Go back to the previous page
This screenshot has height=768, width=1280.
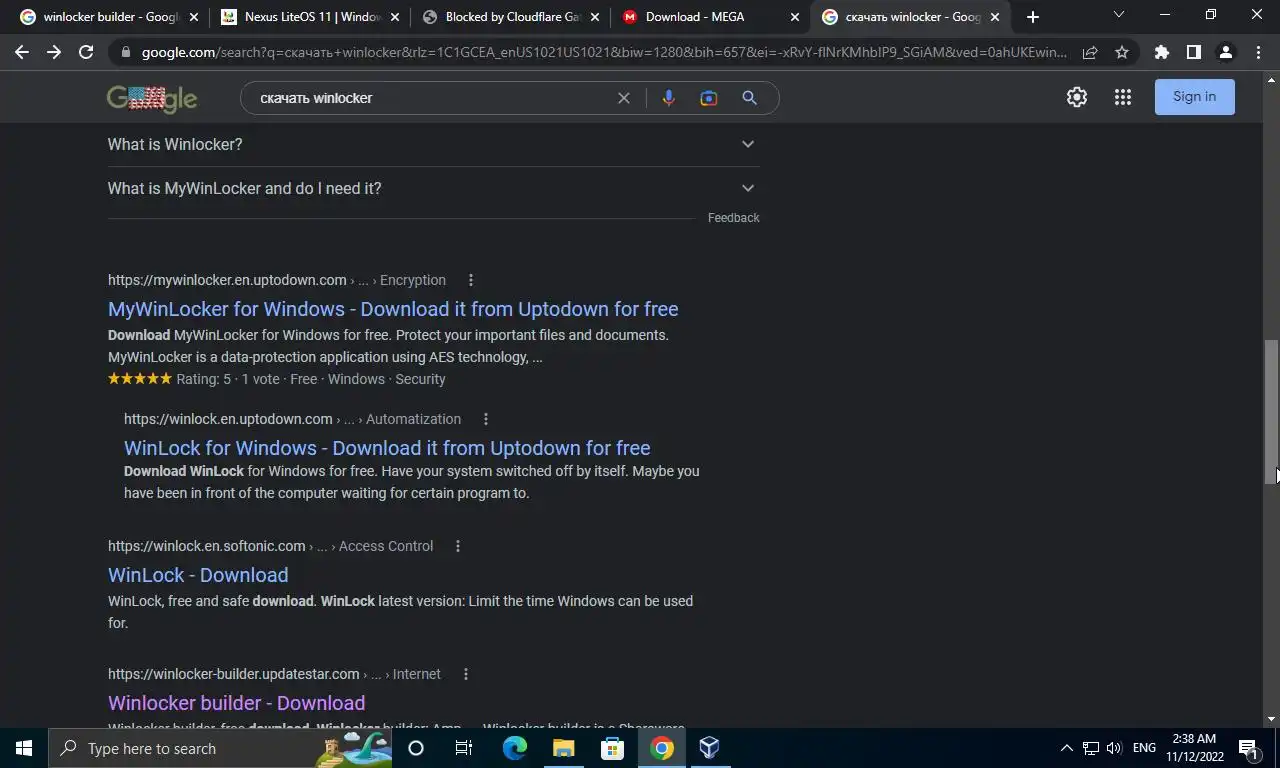point(22,52)
